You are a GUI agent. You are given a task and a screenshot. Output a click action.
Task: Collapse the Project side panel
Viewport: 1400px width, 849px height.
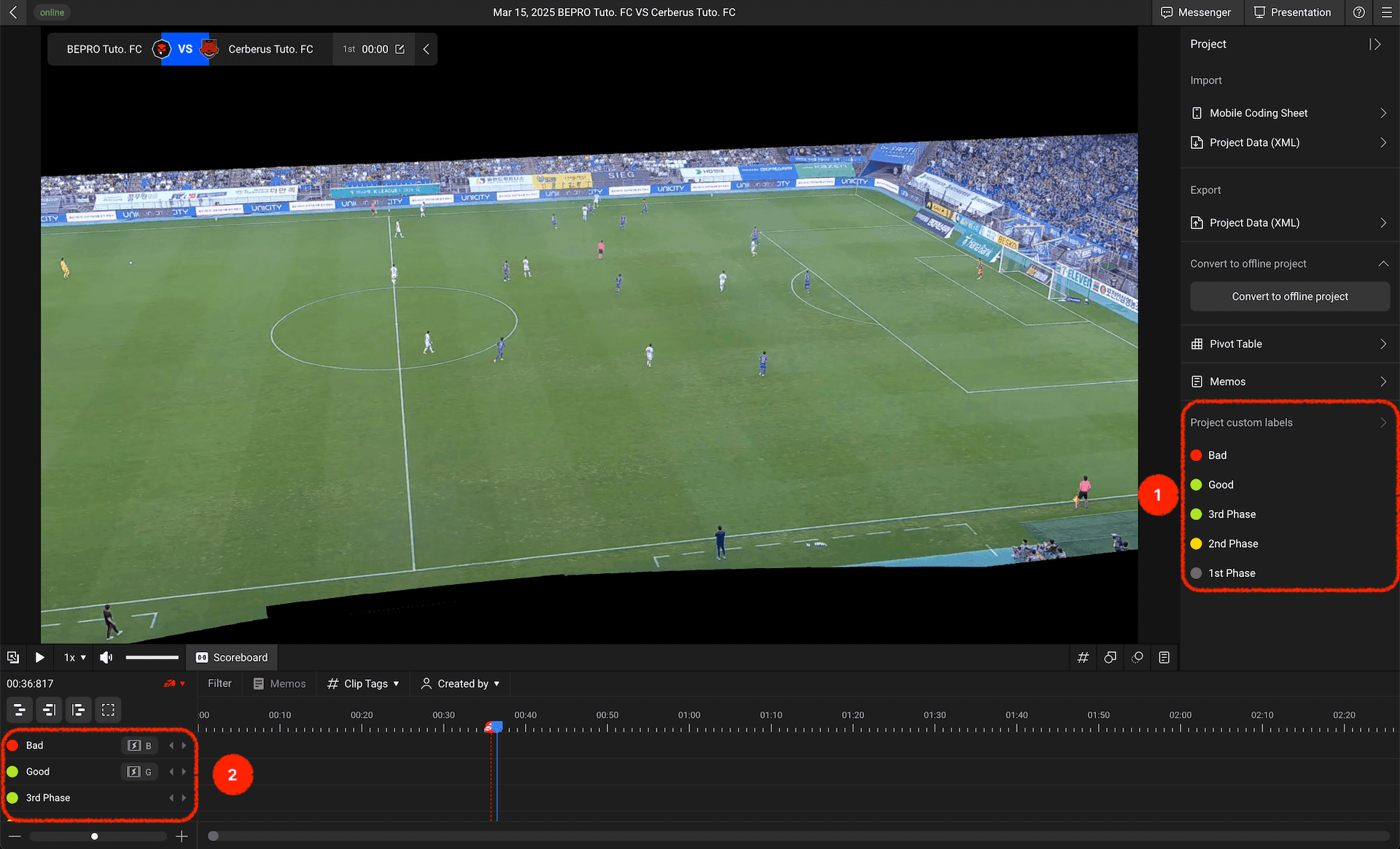click(1374, 44)
